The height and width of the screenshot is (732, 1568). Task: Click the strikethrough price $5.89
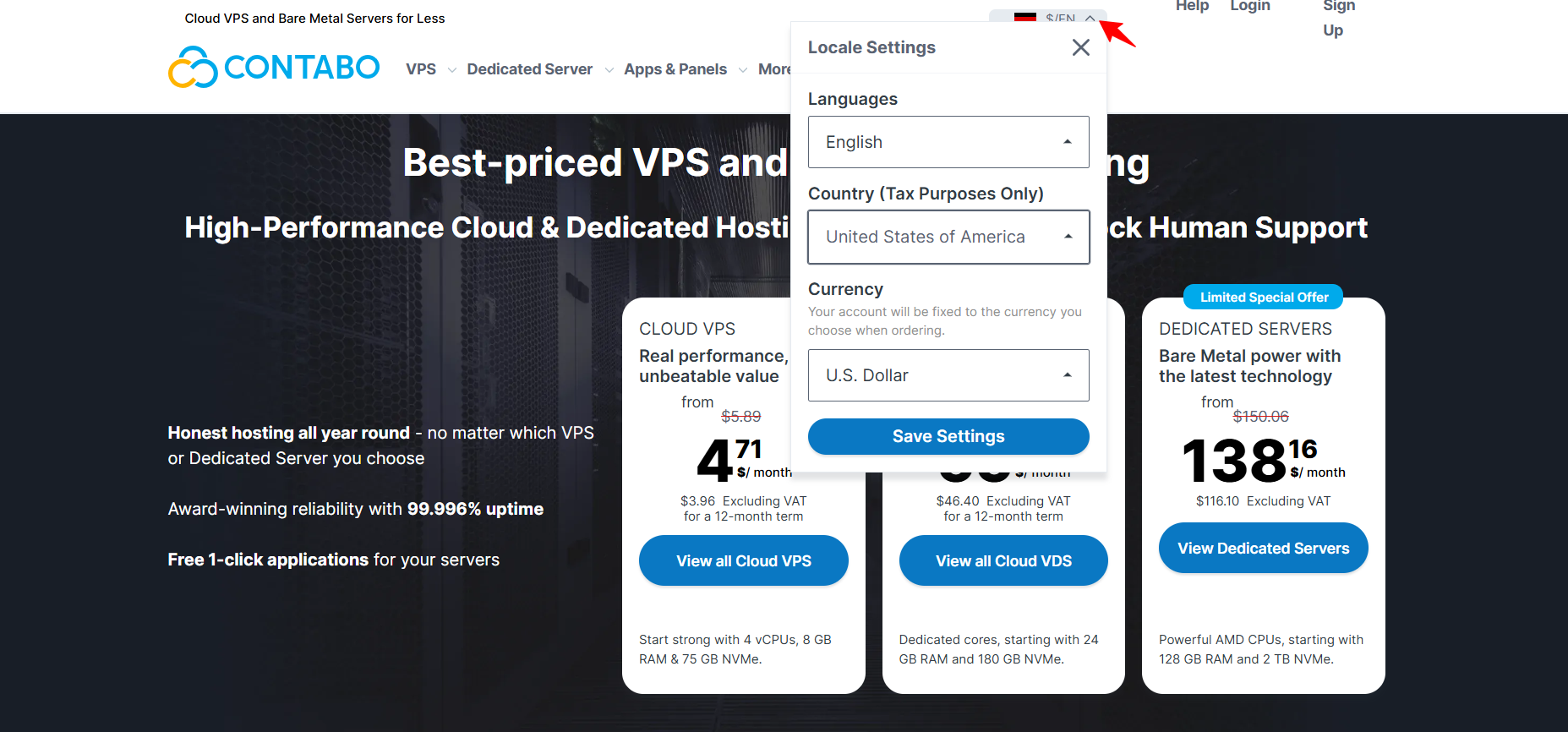741,416
